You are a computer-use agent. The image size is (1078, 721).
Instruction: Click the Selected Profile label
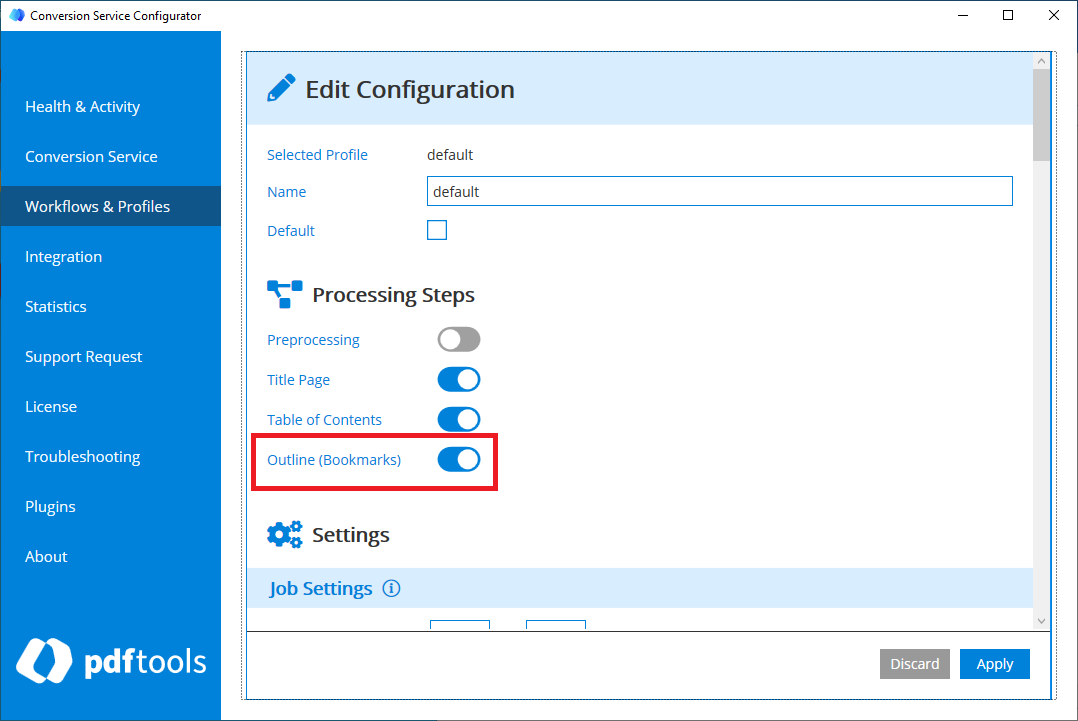click(x=317, y=155)
